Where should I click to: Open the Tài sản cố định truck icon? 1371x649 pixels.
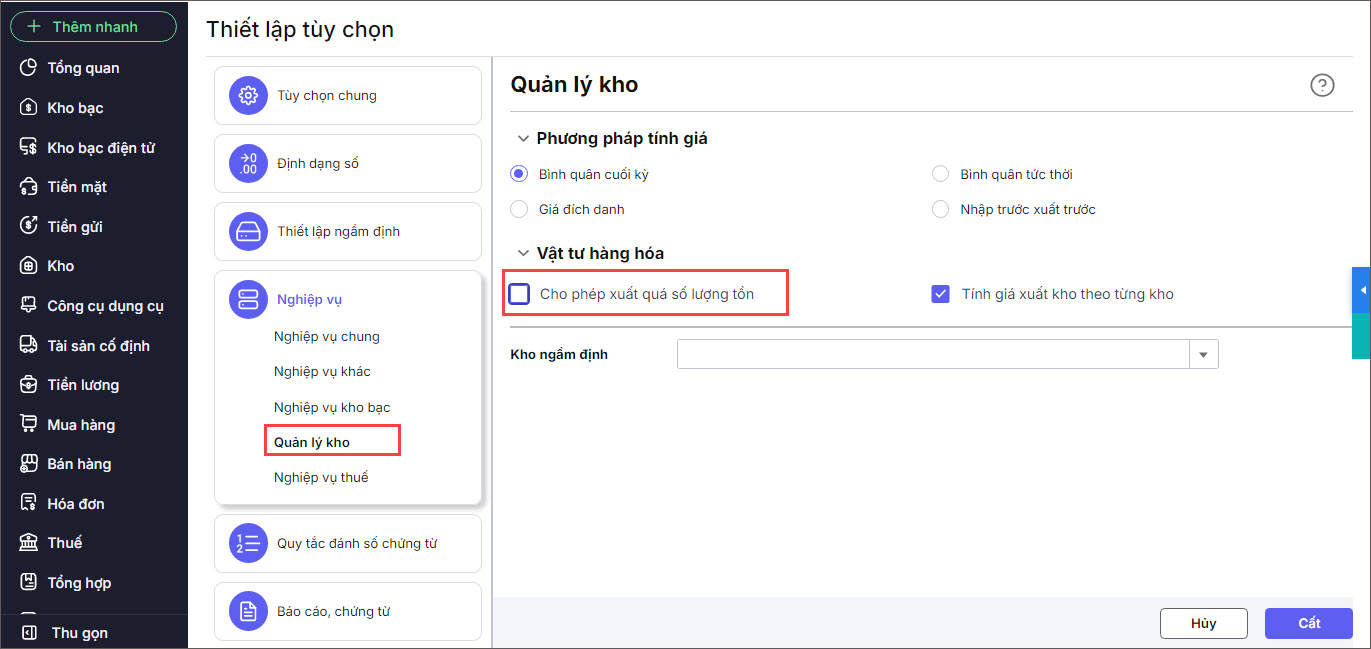point(29,345)
